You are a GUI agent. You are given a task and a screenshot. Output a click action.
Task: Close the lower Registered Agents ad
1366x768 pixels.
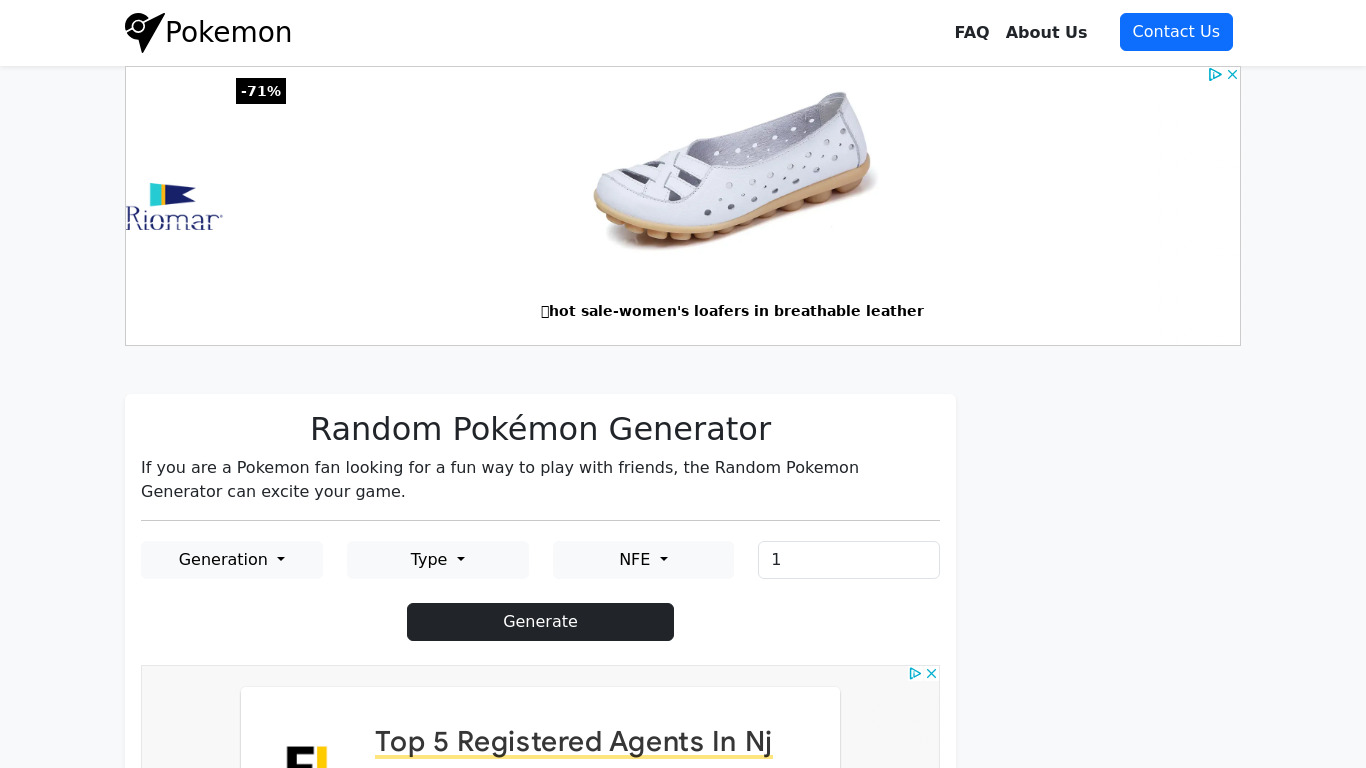(x=932, y=674)
